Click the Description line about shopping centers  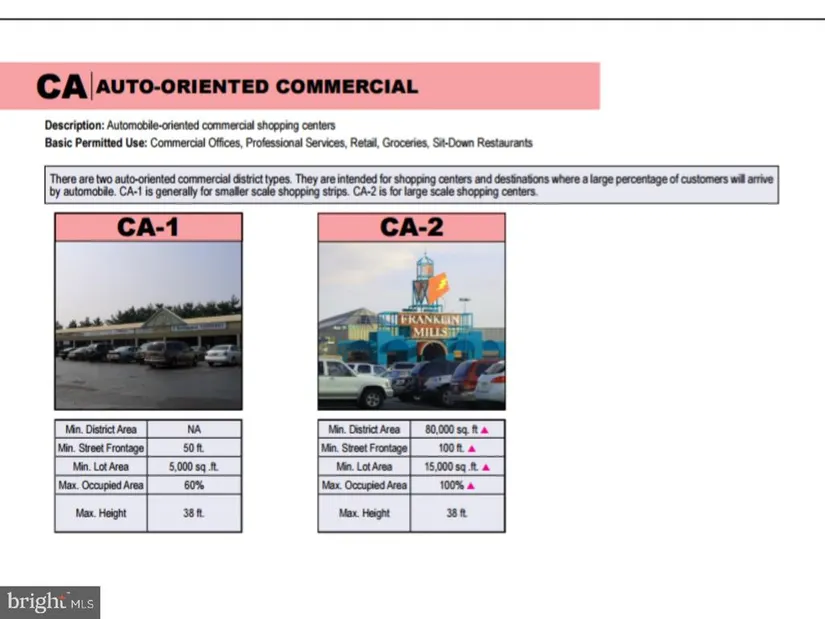pyautogui.click(x=190, y=126)
